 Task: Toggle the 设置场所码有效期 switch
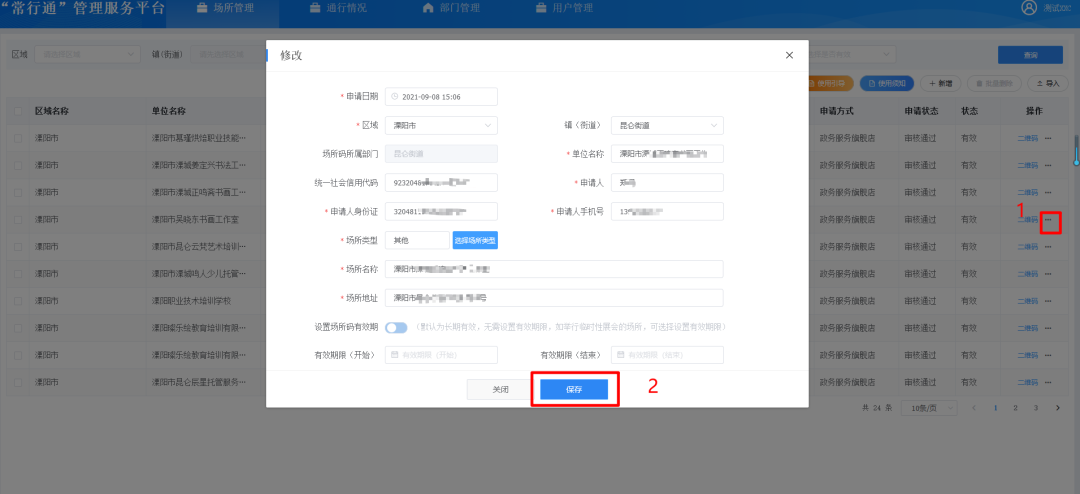coord(396,327)
